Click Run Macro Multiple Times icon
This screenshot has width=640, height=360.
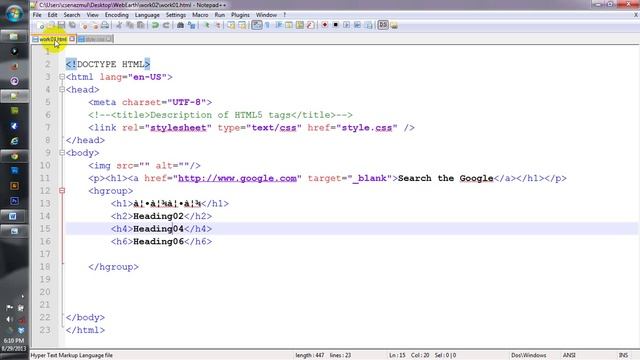click(357, 25)
